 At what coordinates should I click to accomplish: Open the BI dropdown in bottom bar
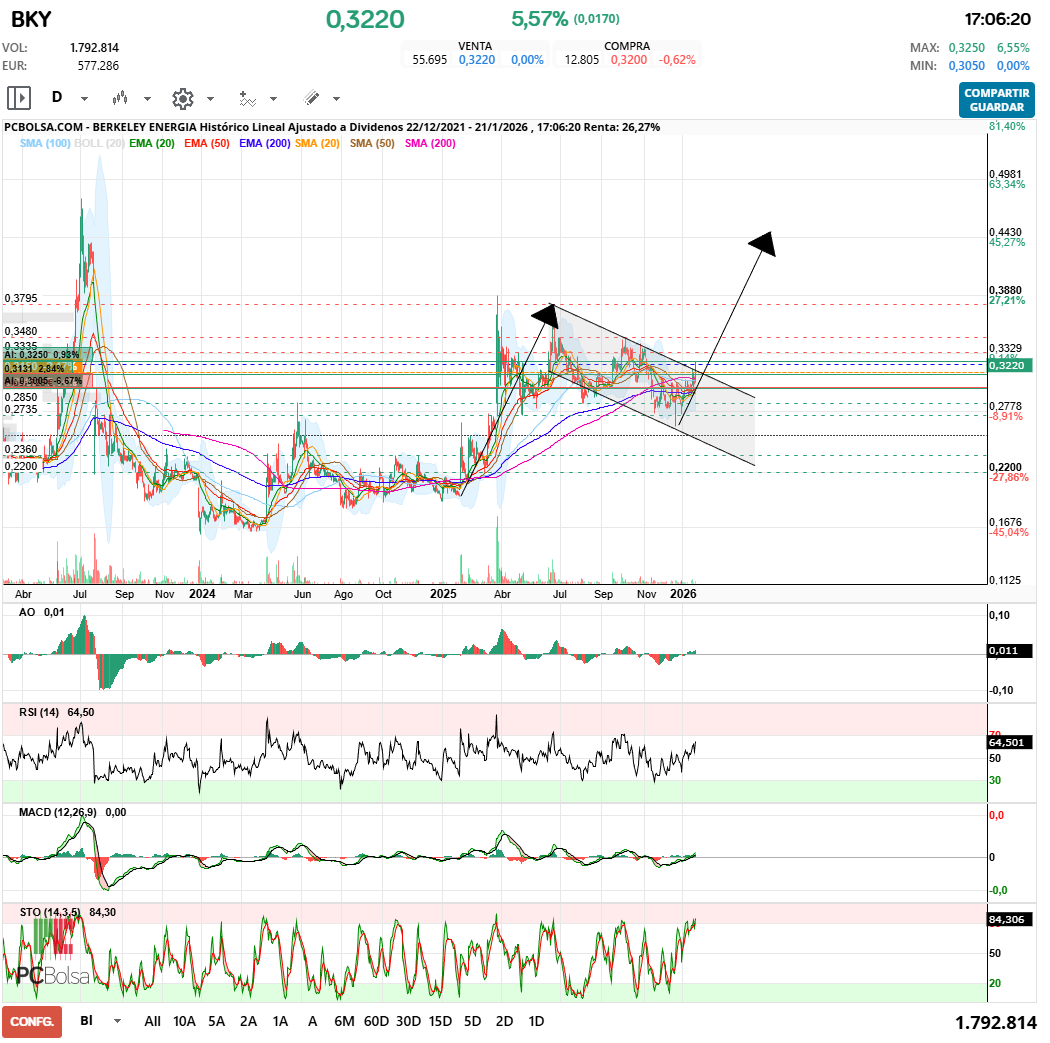click(118, 1022)
